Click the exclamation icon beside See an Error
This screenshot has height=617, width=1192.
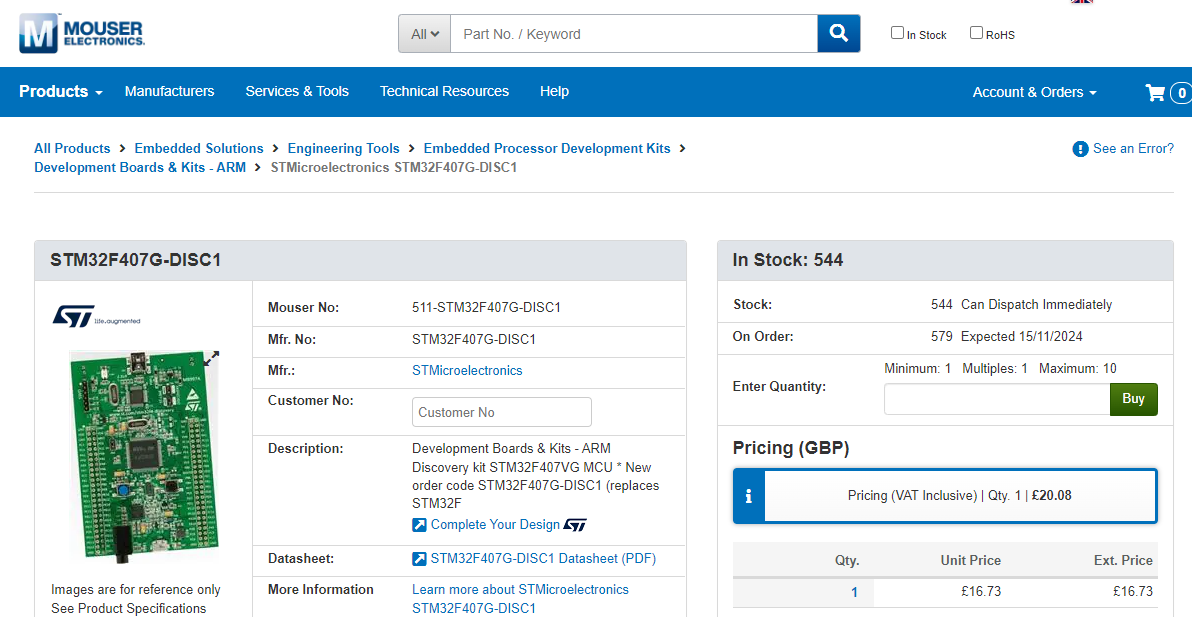coord(1080,148)
